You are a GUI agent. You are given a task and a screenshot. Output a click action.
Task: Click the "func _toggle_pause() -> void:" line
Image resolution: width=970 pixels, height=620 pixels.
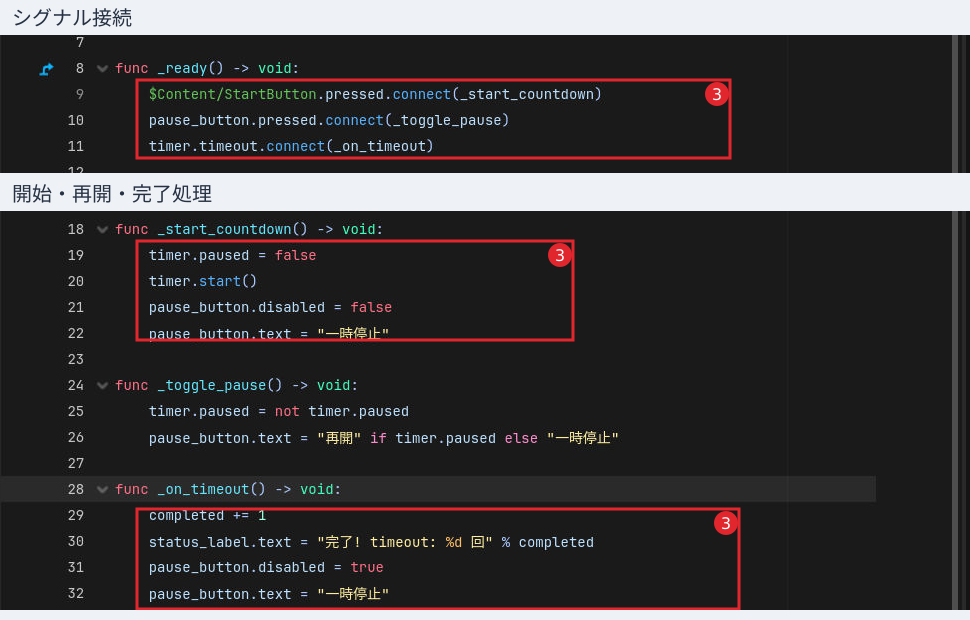click(236, 385)
